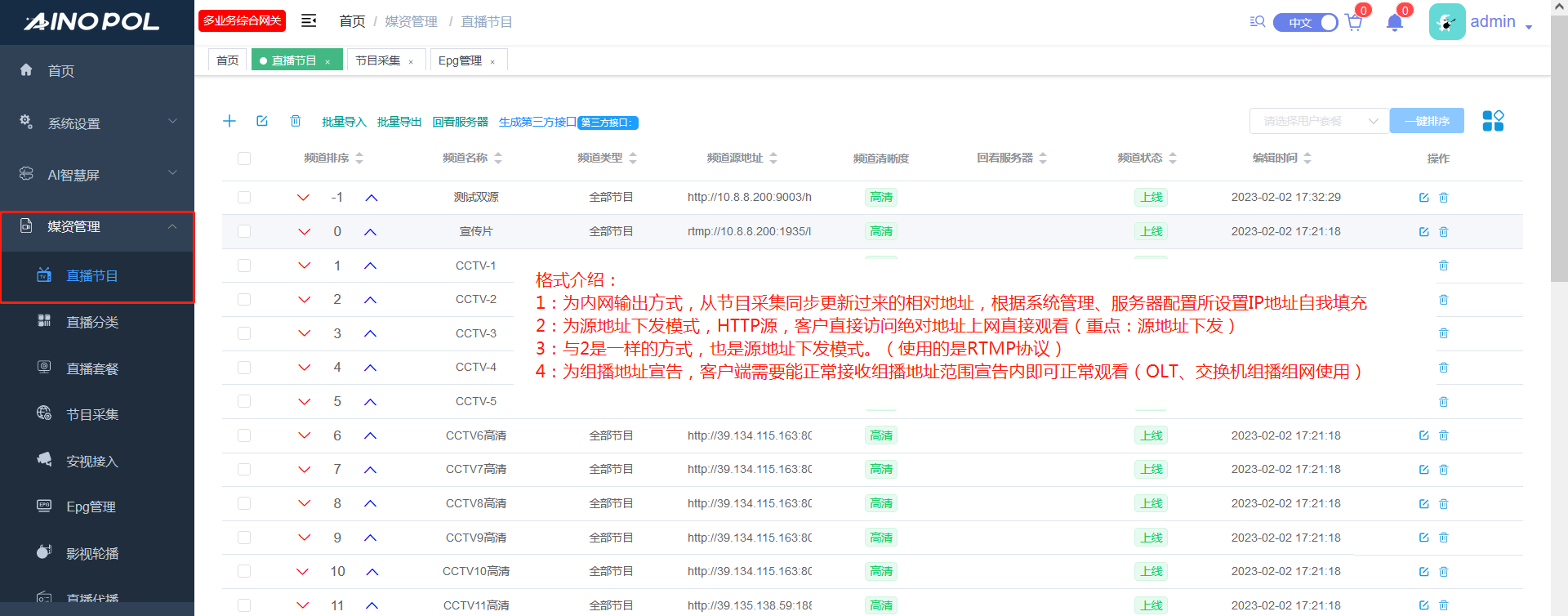
Task: Tick the select-all checkbox in table header
Action: (x=244, y=158)
